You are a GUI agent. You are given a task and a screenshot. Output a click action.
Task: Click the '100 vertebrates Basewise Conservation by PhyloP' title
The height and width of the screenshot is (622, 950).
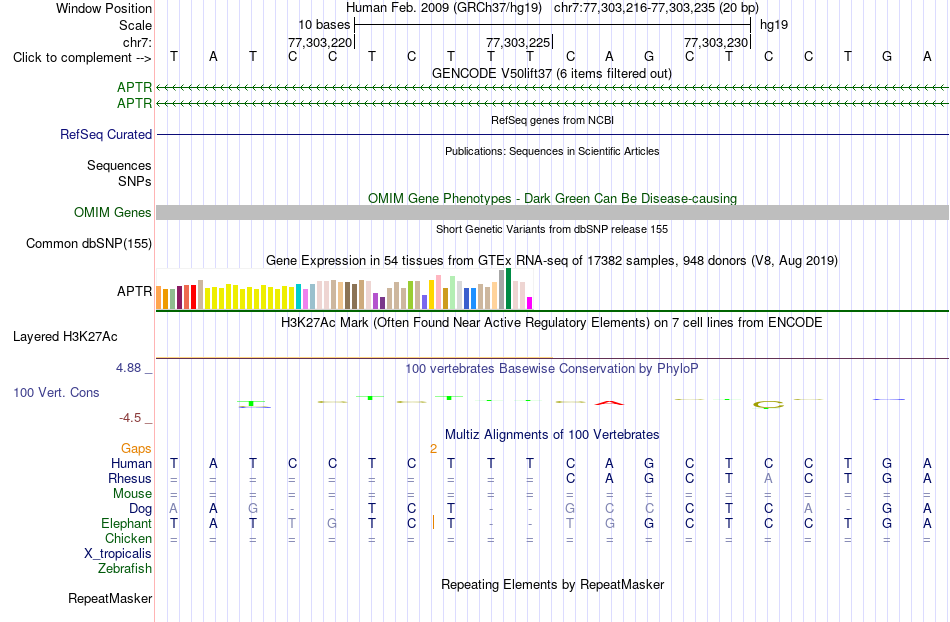point(552,368)
